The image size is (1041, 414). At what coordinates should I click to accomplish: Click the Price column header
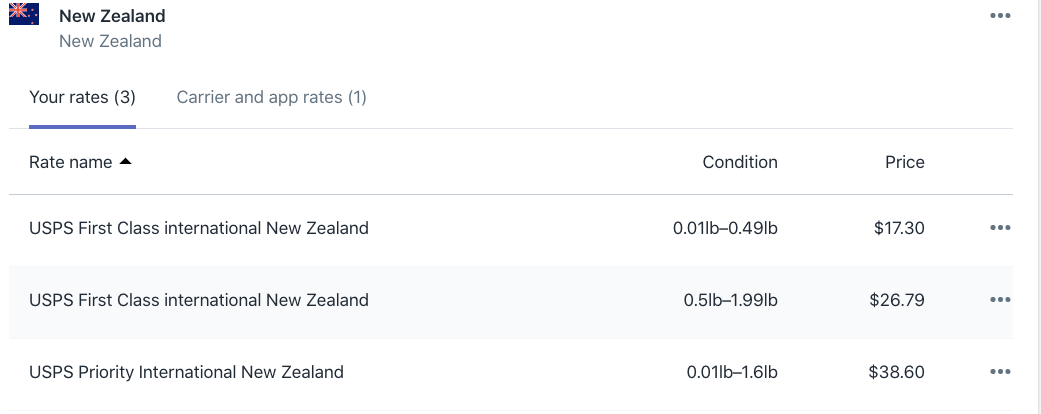(904, 162)
